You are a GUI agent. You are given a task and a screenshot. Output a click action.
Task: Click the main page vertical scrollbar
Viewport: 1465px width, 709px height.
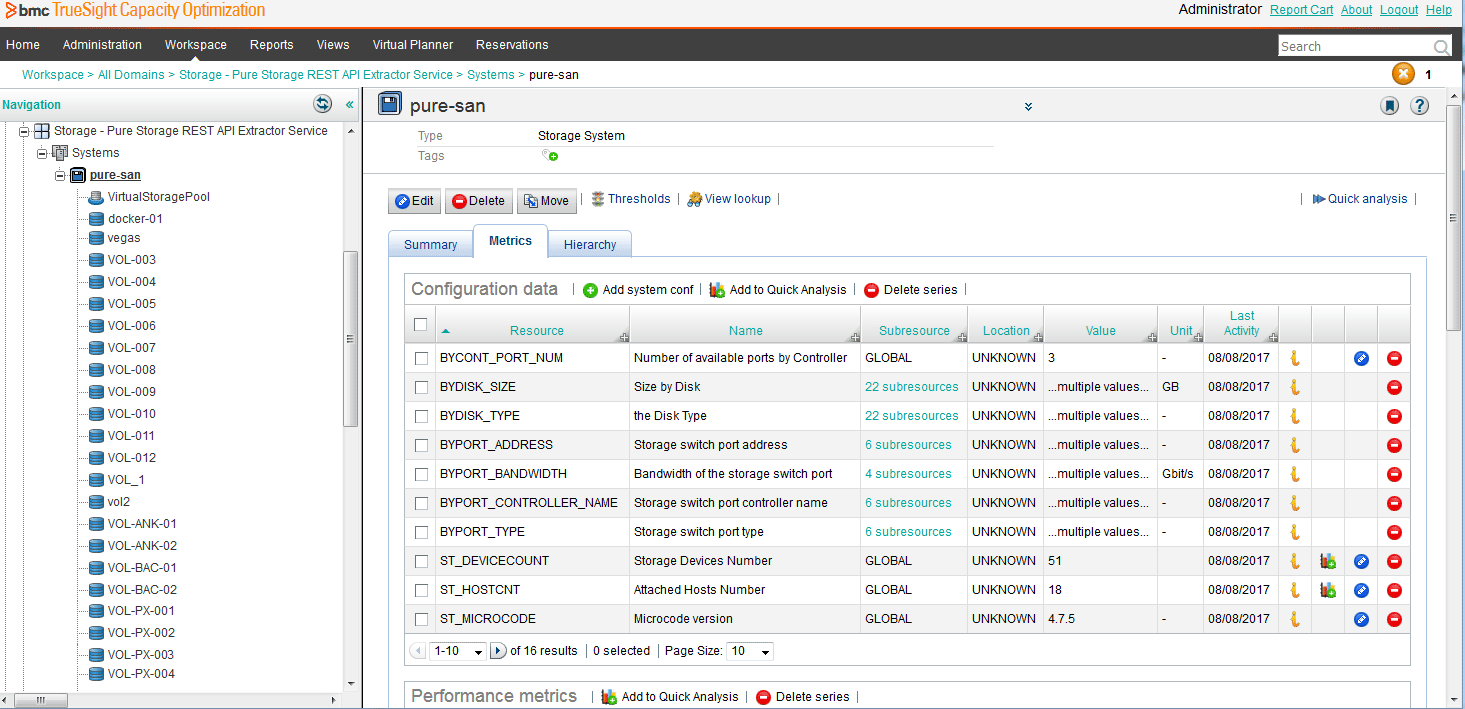(1455, 217)
